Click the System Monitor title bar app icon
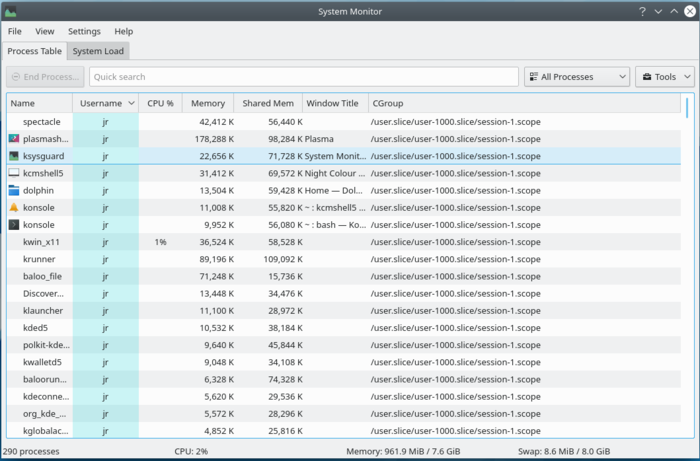The height and width of the screenshot is (461, 700). 11,11
